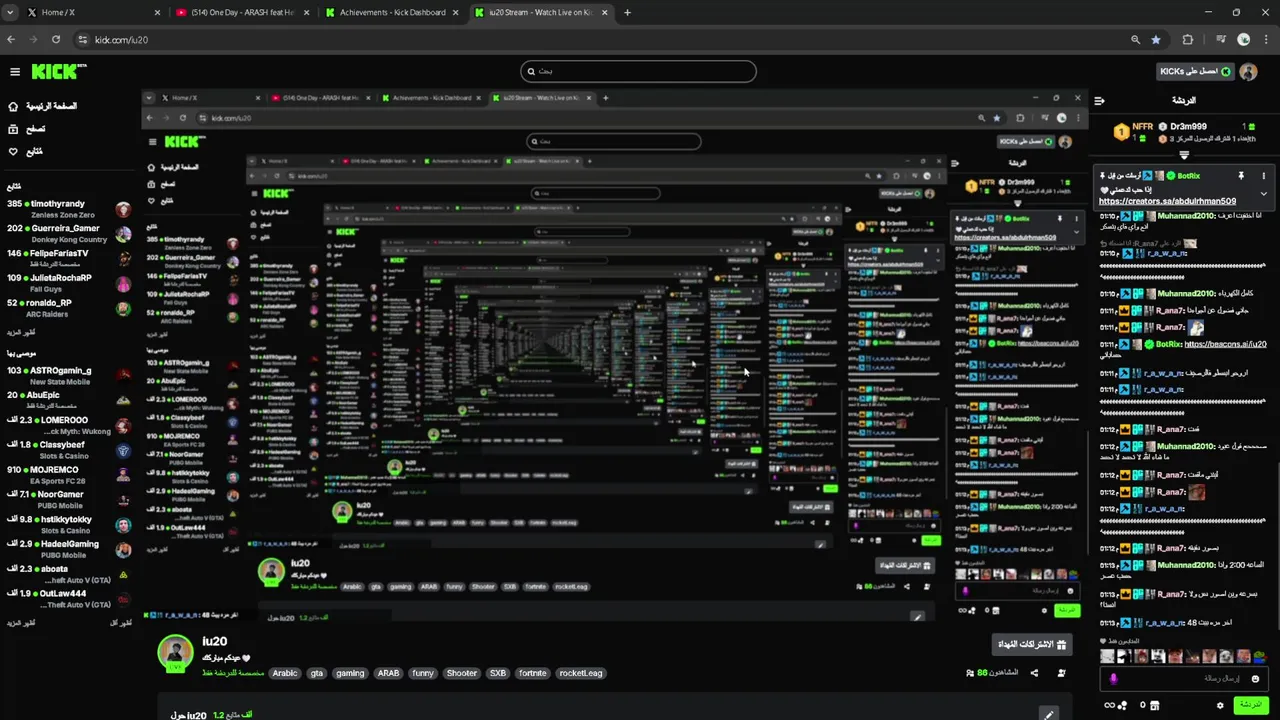The image size is (1280, 720).
Task: Select the Arabic stream tag
Action: click(285, 673)
